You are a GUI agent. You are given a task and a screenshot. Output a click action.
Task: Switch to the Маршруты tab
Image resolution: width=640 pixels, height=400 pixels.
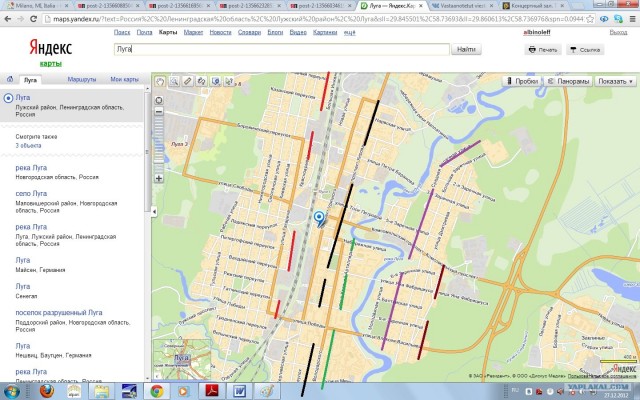83,78
